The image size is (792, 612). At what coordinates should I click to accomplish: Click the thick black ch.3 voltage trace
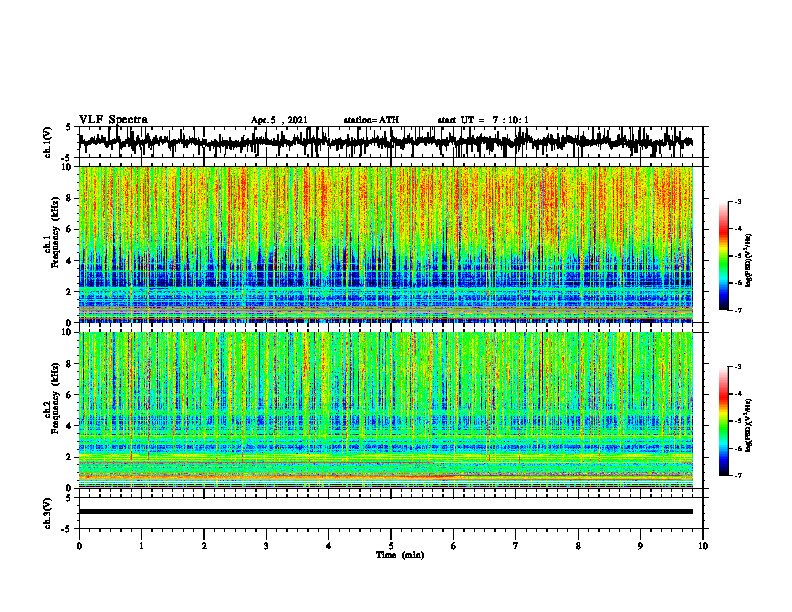385,512
